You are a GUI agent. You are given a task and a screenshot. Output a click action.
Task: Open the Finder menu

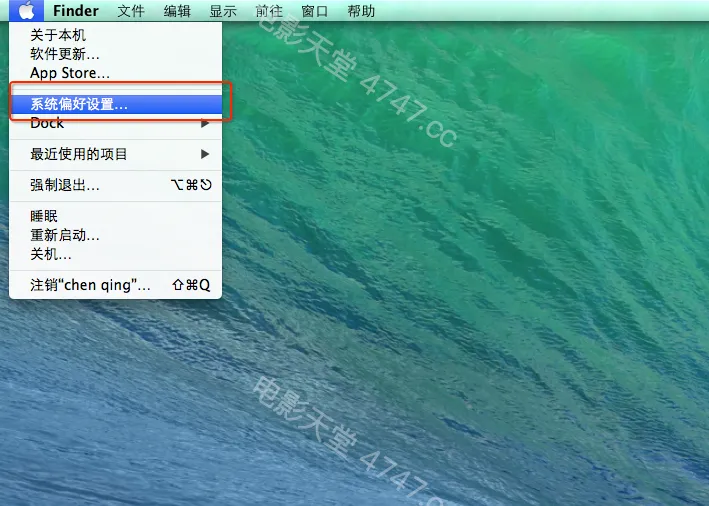click(75, 11)
